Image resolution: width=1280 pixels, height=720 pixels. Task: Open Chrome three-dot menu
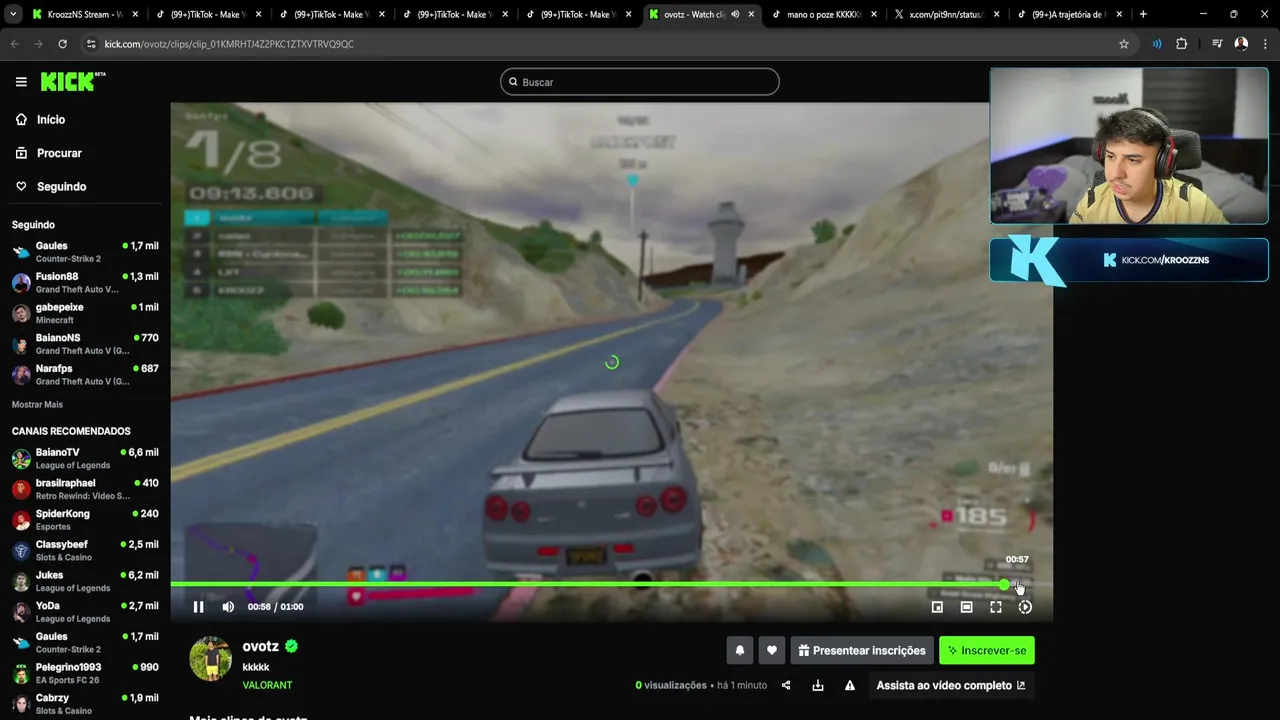1265,44
